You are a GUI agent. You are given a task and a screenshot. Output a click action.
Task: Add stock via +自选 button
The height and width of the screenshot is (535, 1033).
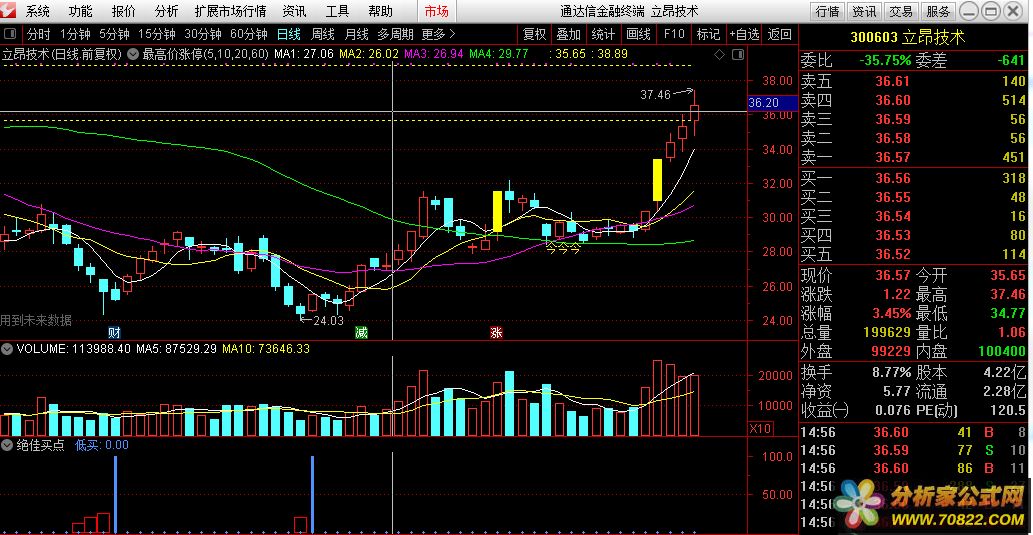click(744, 34)
